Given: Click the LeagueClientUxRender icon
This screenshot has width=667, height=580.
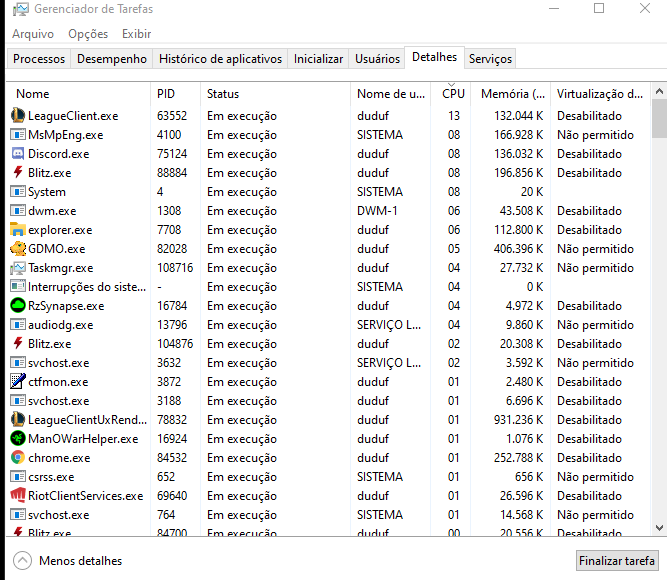Looking at the screenshot, I should tap(17, 420).
